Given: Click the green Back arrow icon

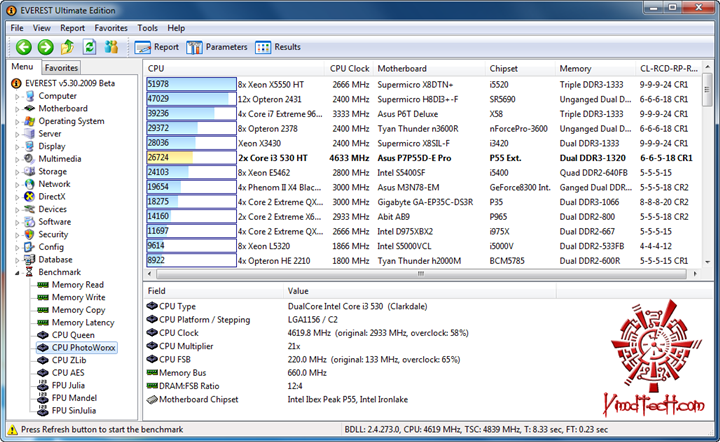Looking at the screenshot, I should point(23,47).
